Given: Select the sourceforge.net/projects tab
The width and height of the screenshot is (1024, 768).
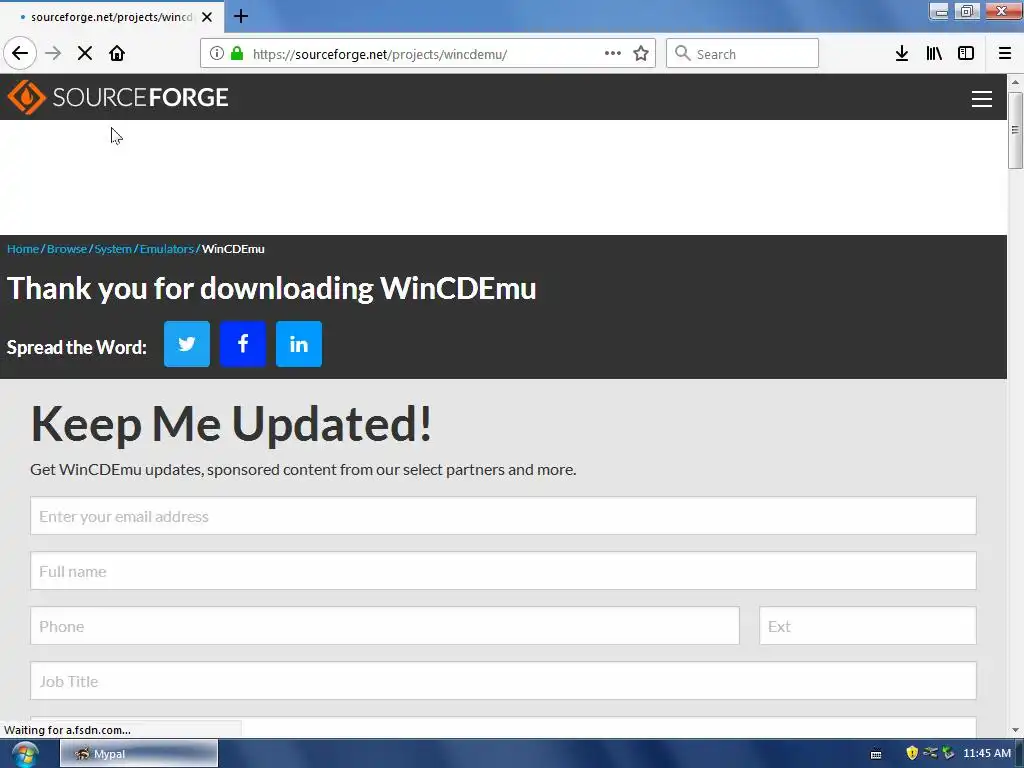Looking at the screenshot, I should coord(111,17).
